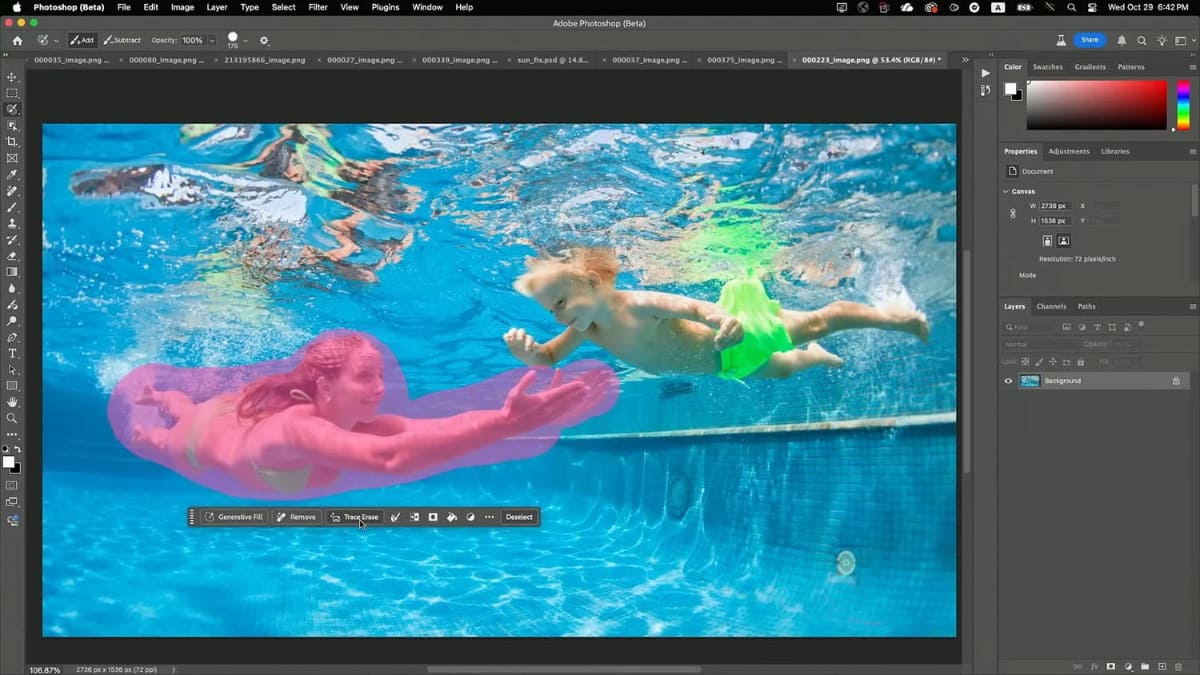Select the Move tool

[12, 77]
